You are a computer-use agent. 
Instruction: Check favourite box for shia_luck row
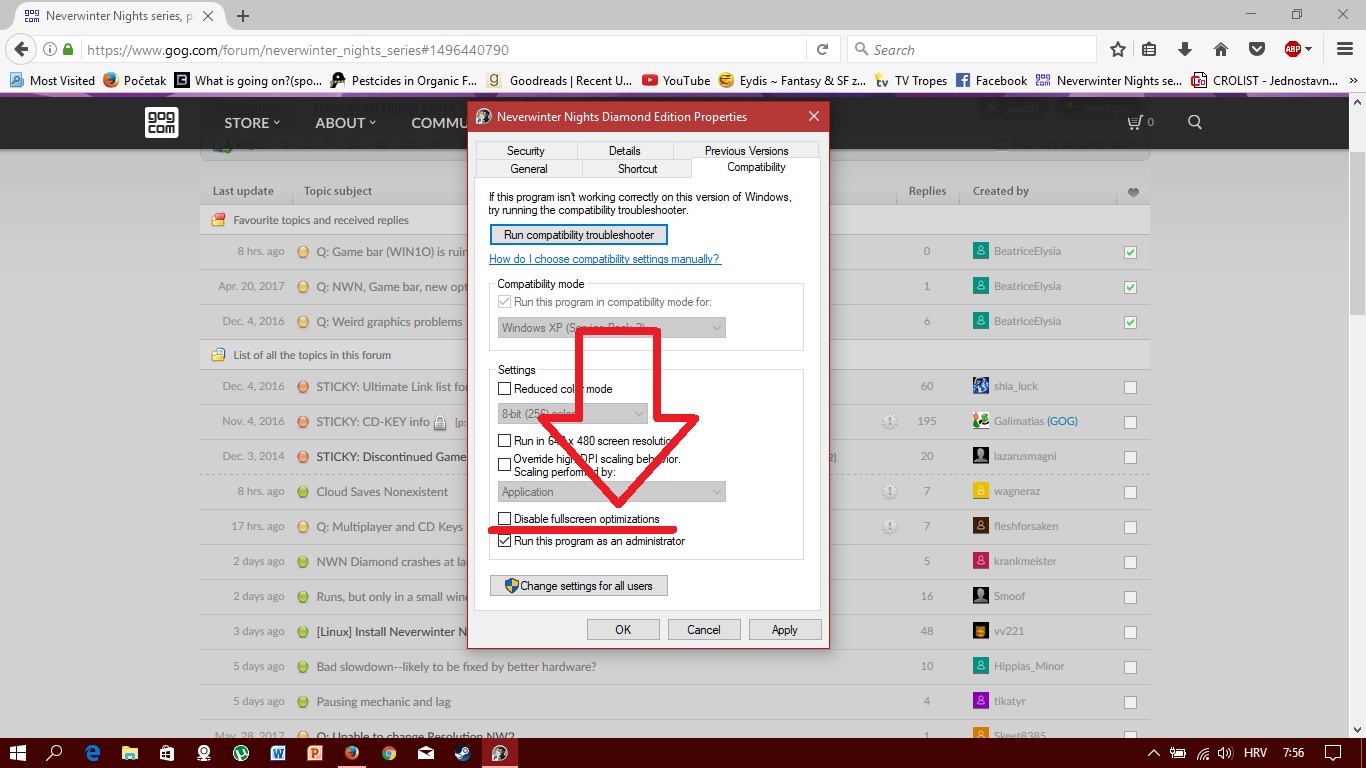click(x=1130, y=387)
